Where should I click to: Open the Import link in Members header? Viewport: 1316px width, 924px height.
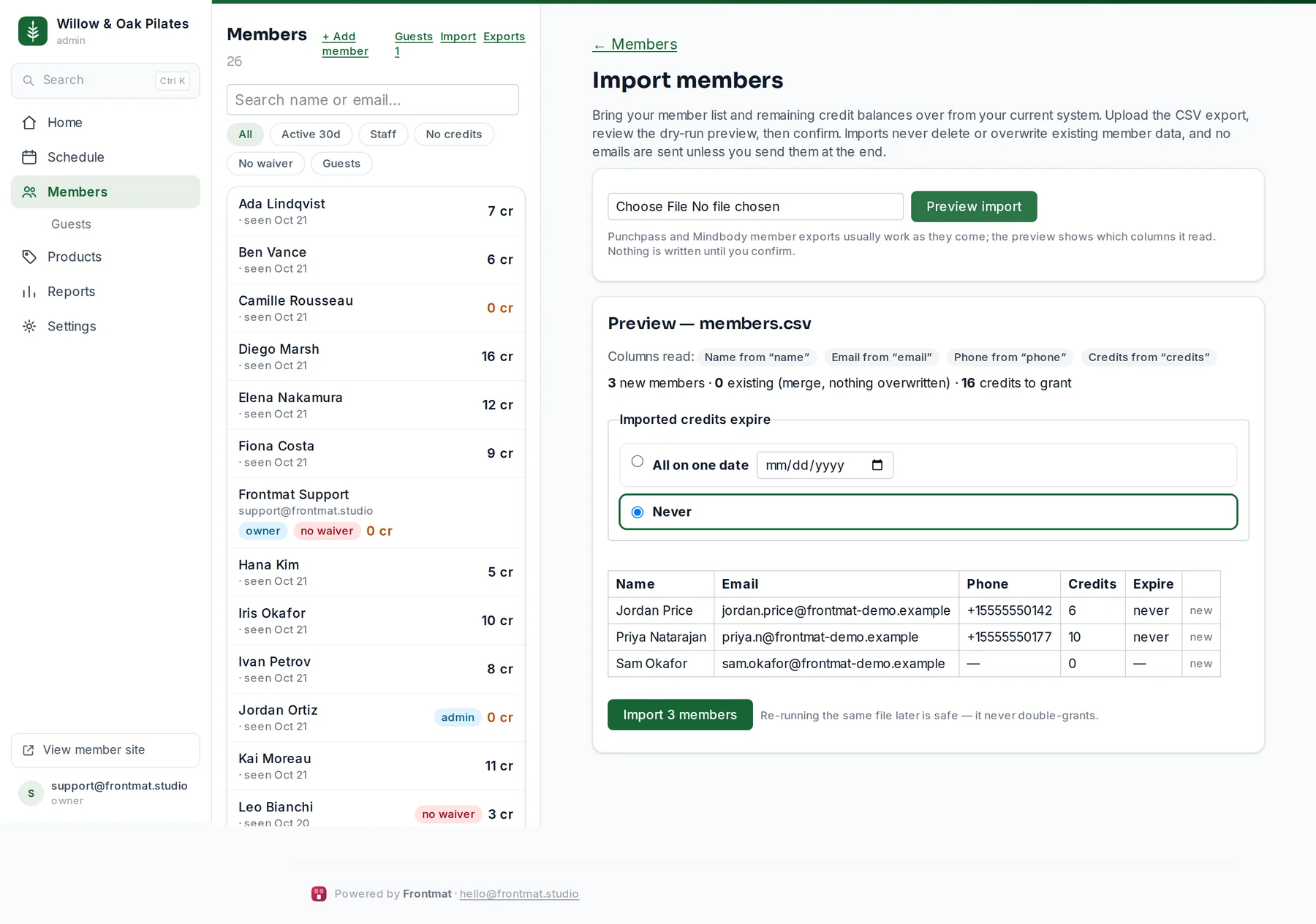(458, 37)
